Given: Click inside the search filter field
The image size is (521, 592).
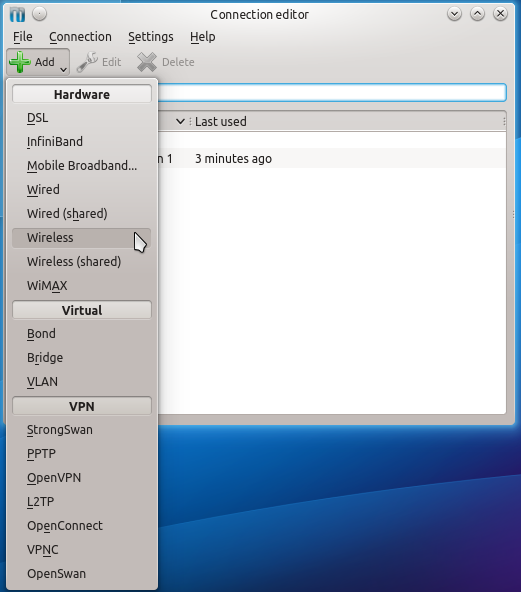Looking at the screenshot, I should (x=331, y=92).
